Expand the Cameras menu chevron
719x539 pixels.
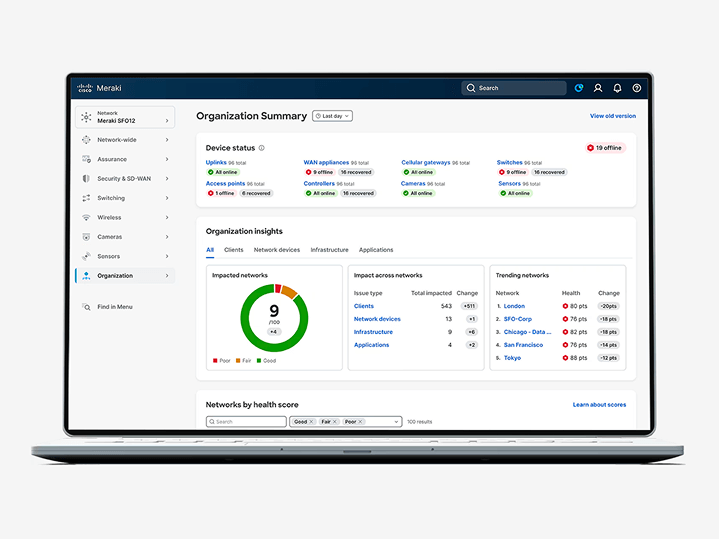click(x=167, y=237)
